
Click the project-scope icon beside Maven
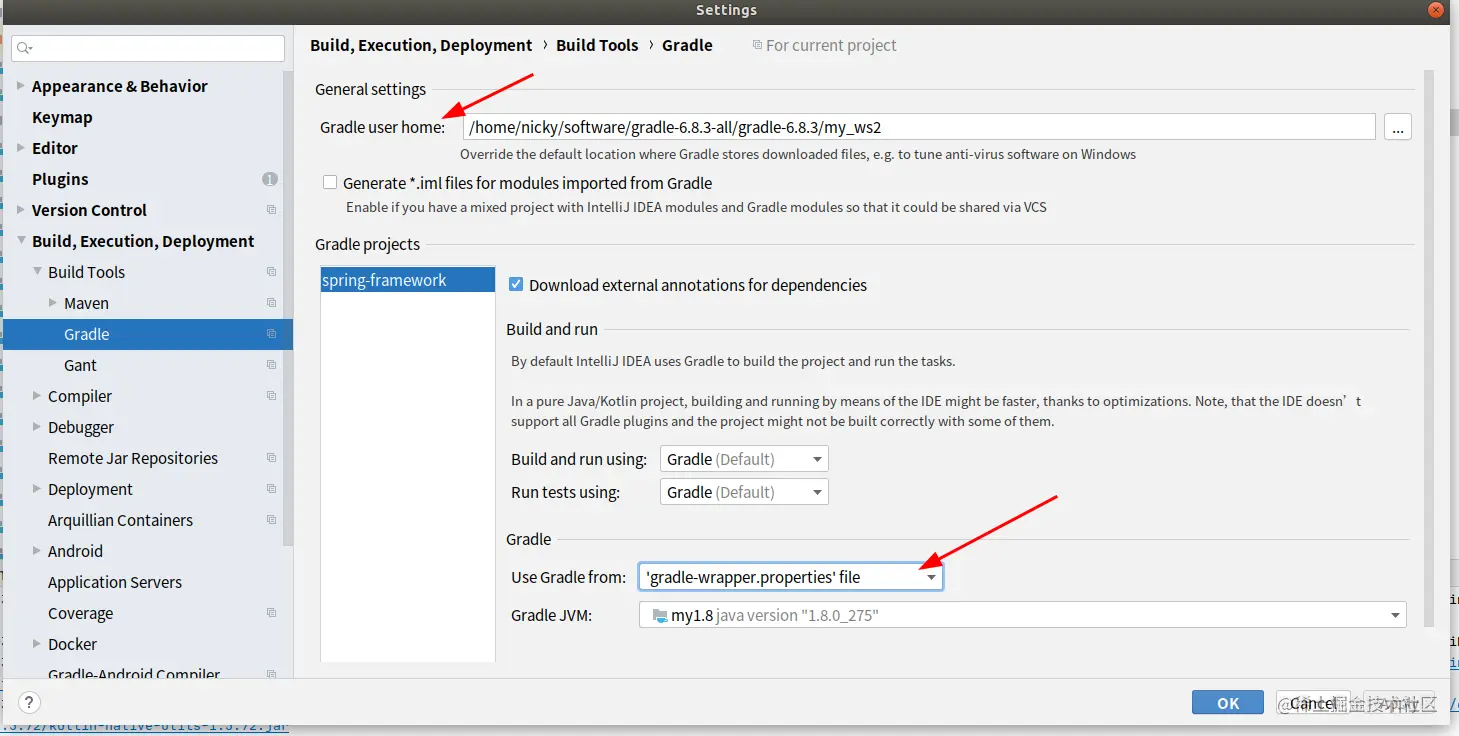coord(271,303)
